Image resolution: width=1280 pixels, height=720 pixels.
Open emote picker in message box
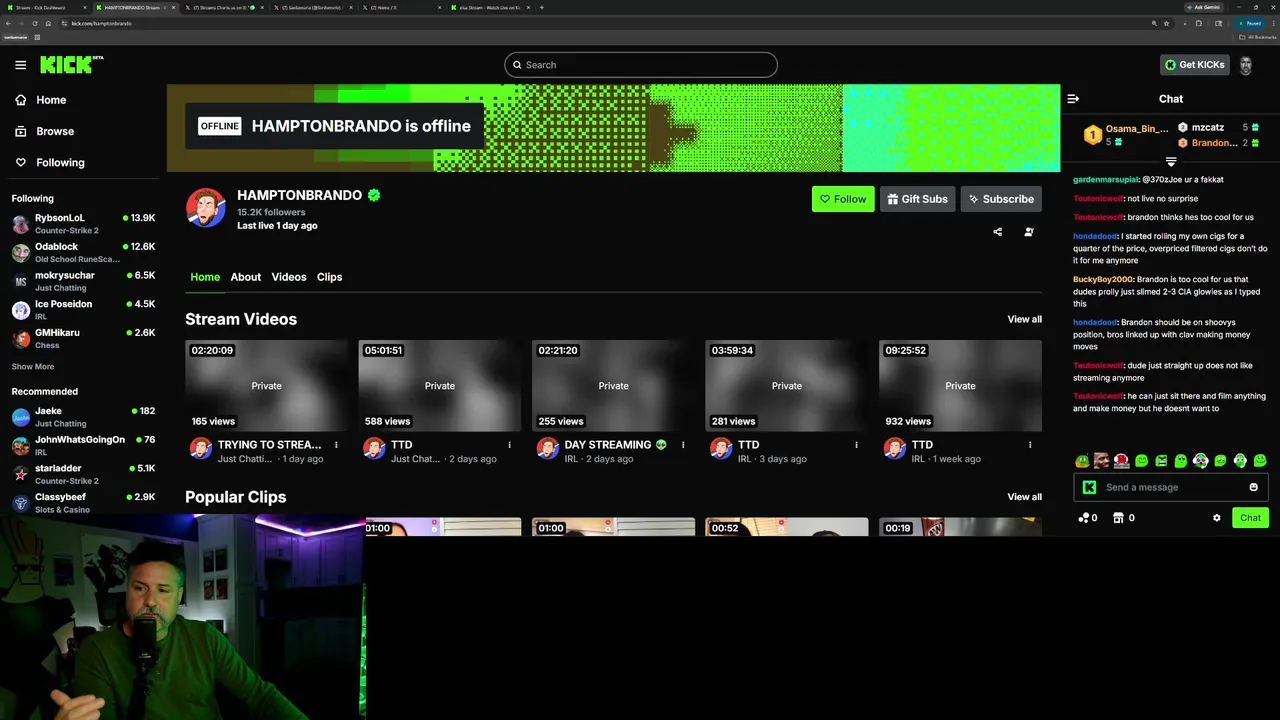tap(1253, 487)
